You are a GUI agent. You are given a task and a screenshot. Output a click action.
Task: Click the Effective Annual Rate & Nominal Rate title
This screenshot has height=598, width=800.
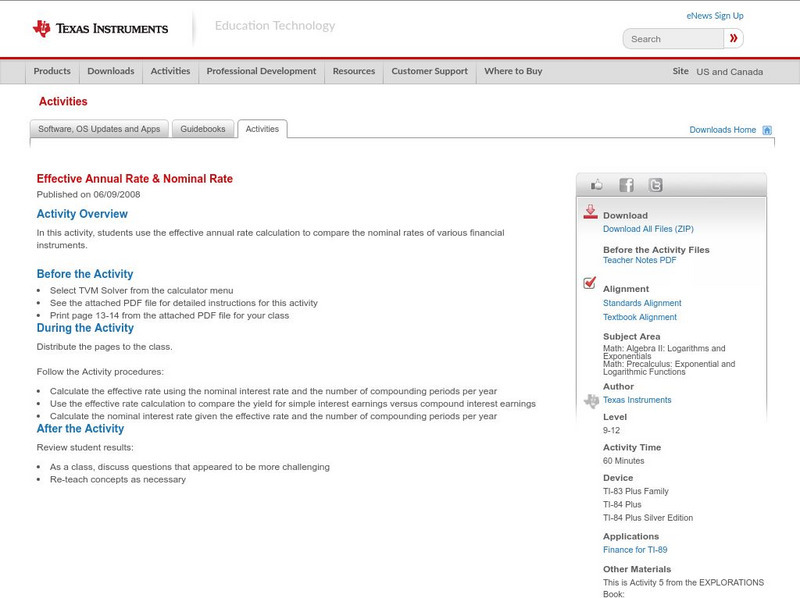coord(135,179)
